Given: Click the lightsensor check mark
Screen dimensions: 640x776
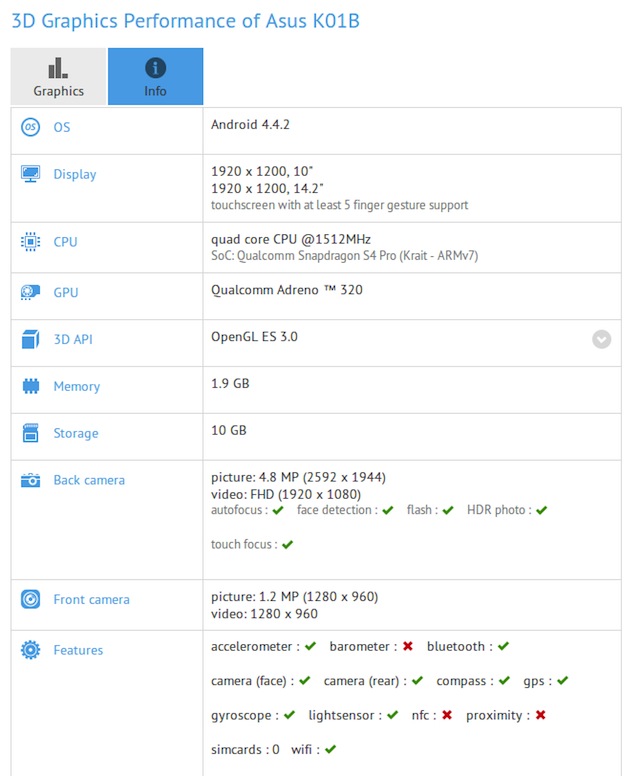Looking at the screenshot, I should point(393,715).
